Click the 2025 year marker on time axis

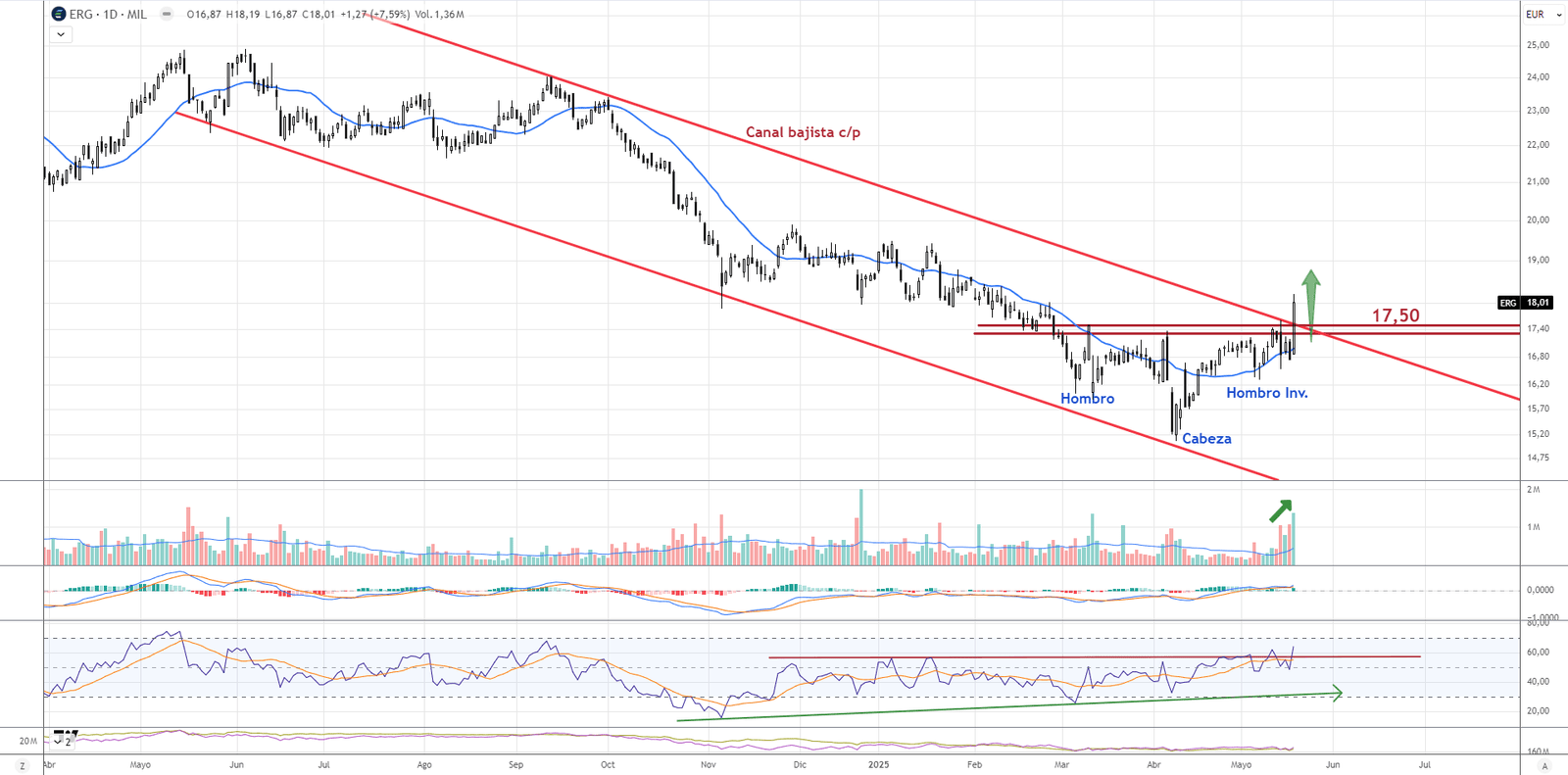point(878,764)
